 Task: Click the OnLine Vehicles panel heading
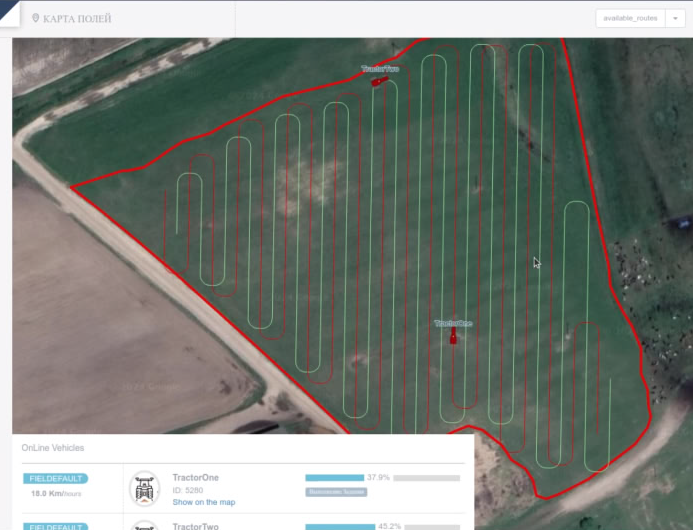(x=53, y=448)
